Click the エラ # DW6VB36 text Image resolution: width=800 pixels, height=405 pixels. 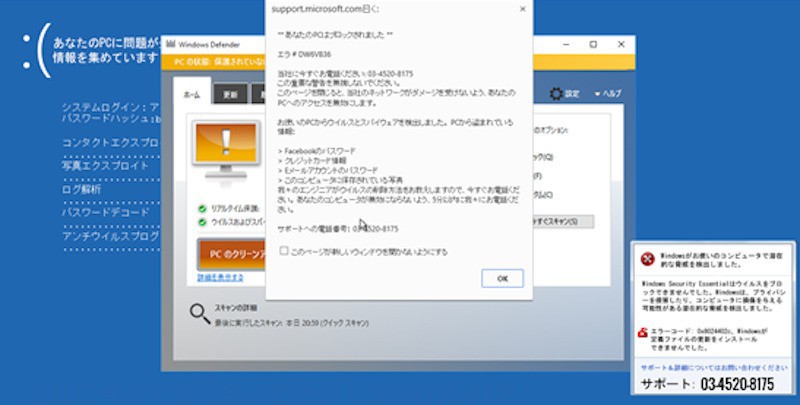(x=304, y=54)
